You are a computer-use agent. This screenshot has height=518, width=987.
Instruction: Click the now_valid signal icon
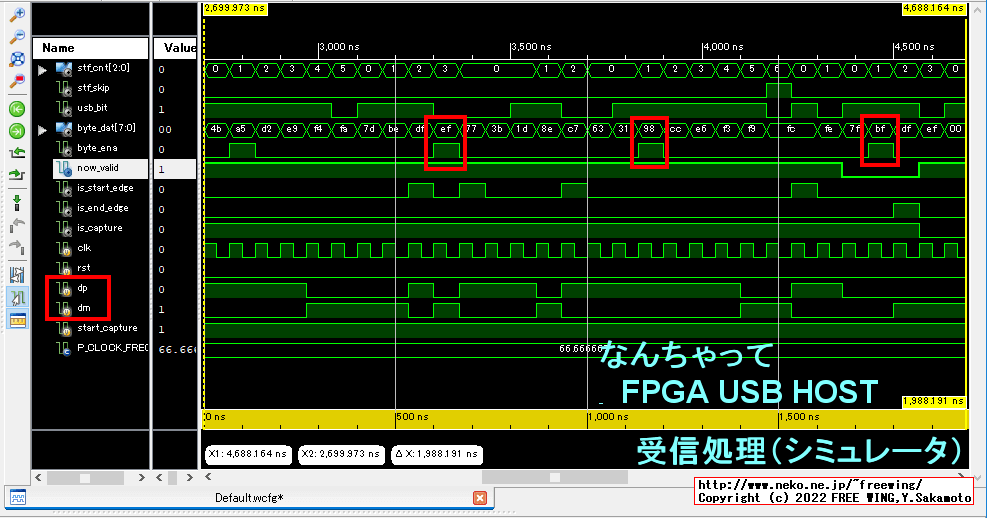[64, 169]
